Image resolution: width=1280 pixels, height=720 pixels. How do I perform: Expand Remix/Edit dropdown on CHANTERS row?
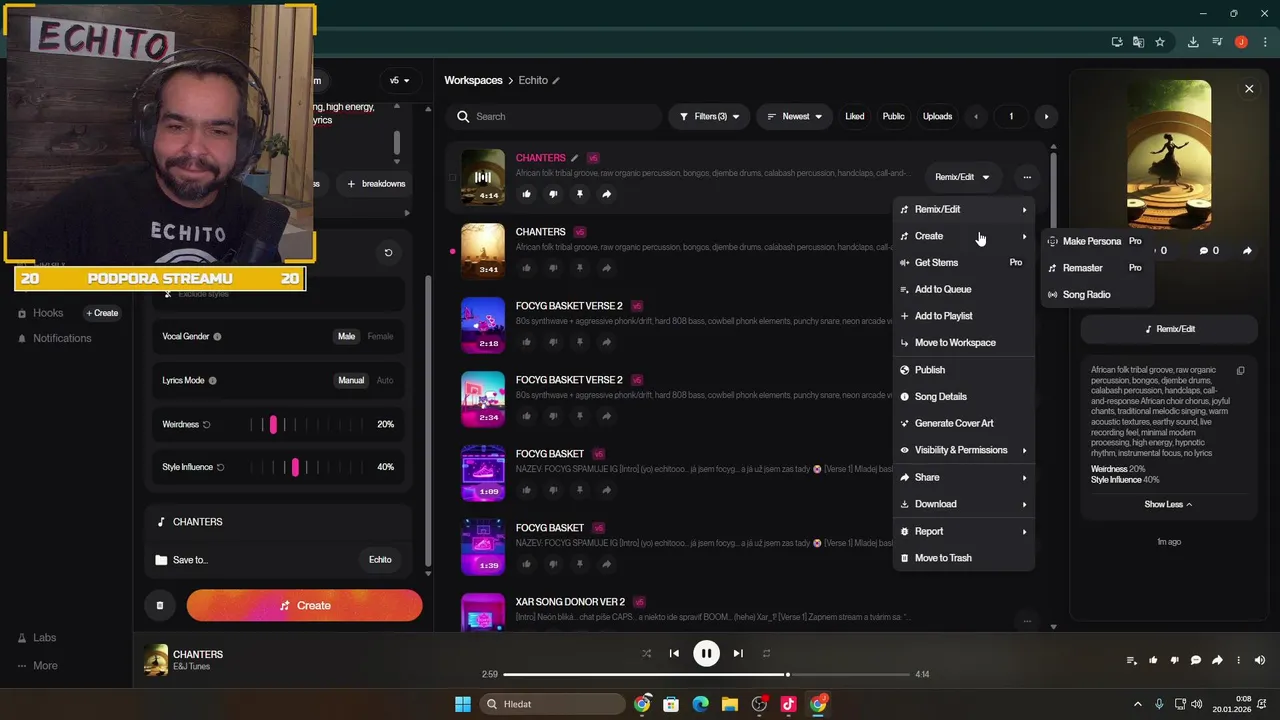pyautogui.click(x=962, y=177)
